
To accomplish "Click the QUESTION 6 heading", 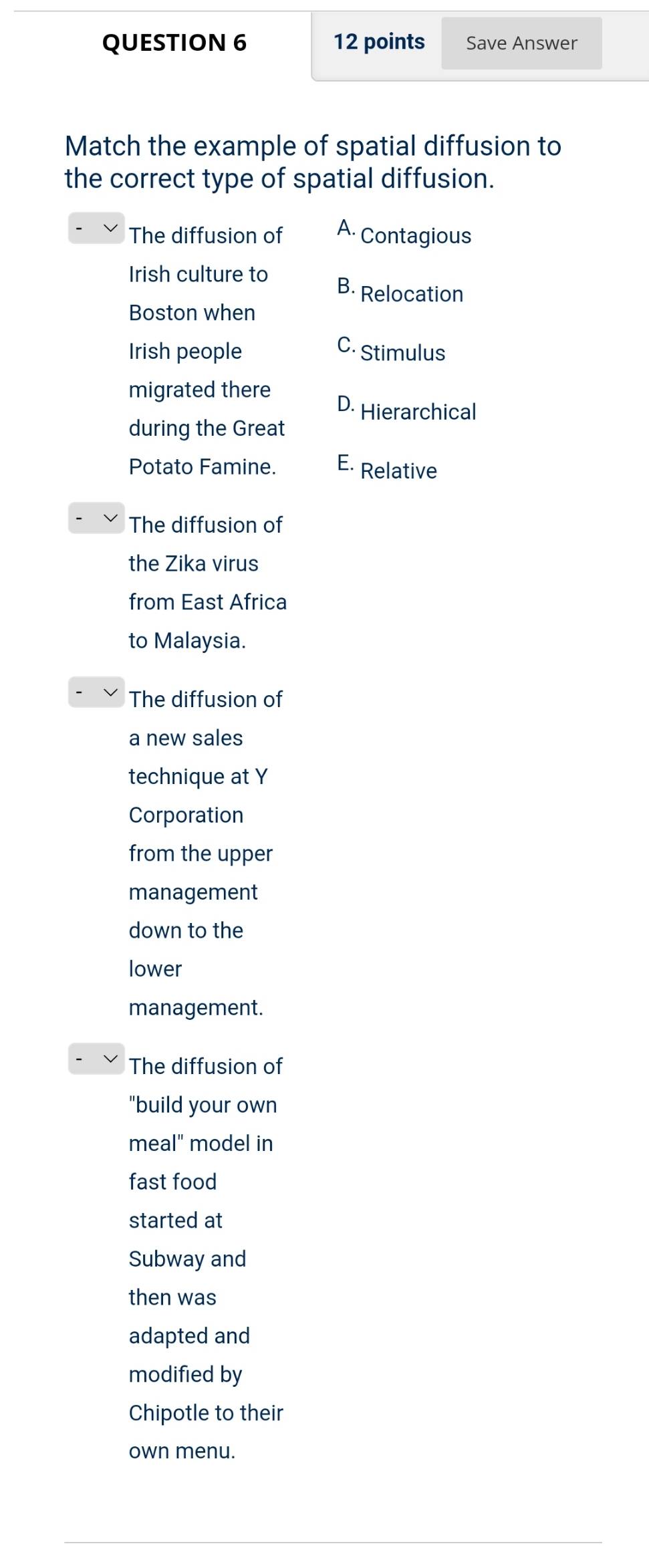I will [174, 43].
